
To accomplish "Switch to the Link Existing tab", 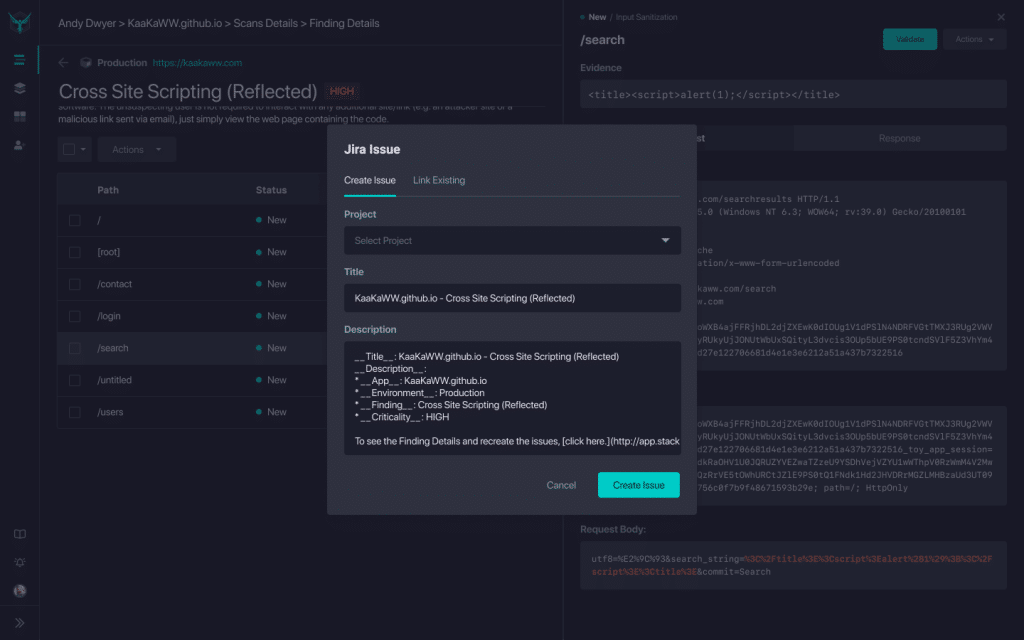I will click(x=439, y=180).
